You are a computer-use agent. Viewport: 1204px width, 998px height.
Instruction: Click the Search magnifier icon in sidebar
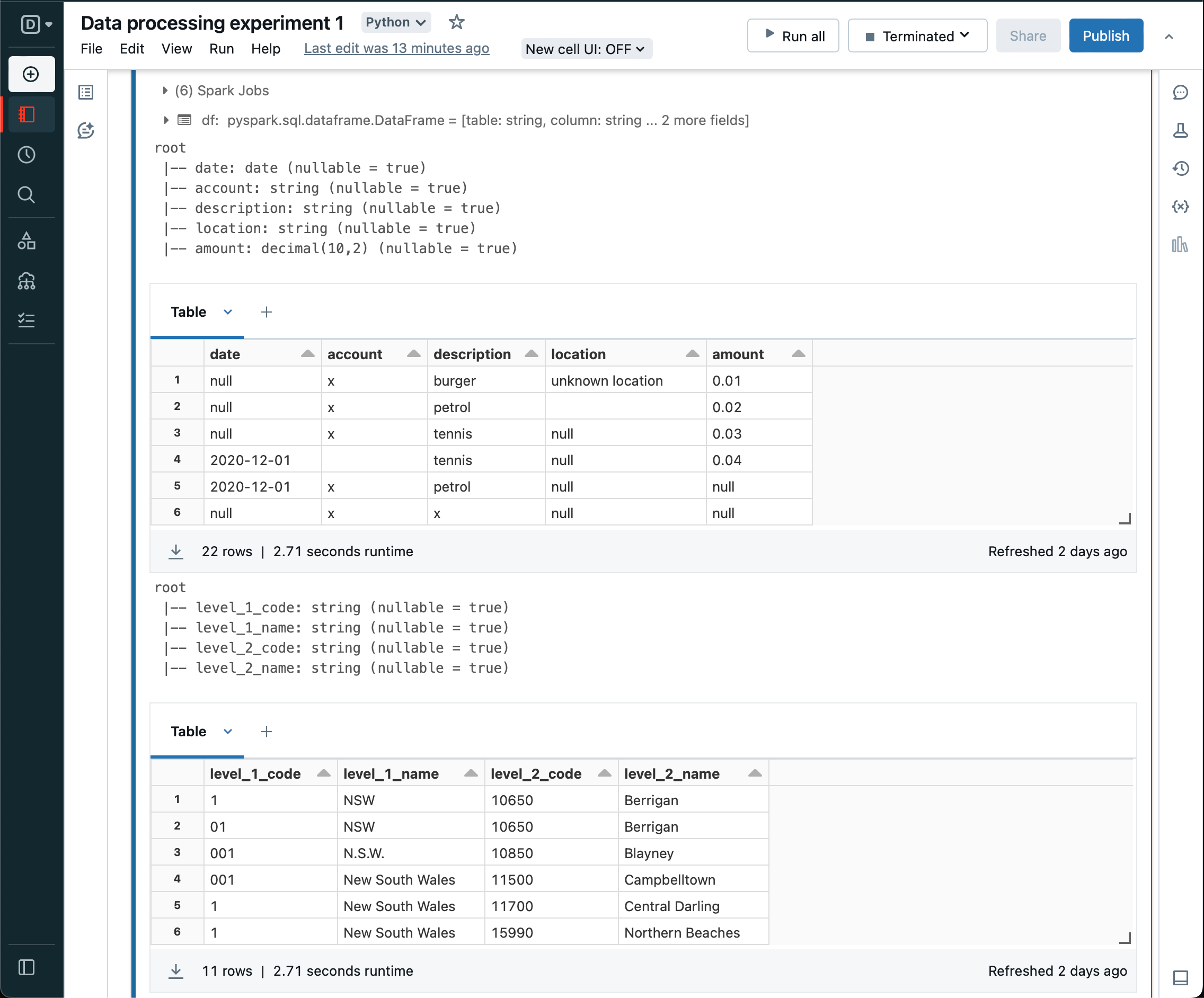(26, 195)
